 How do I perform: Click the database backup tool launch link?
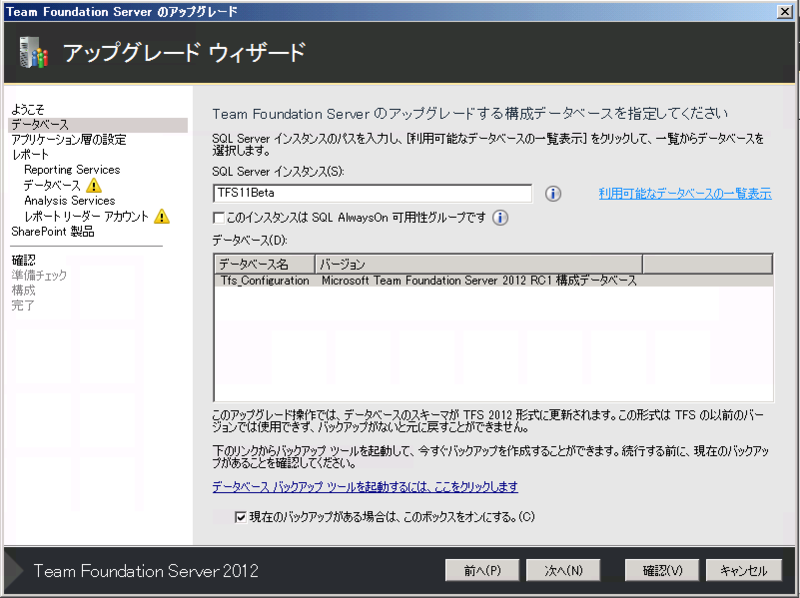pos(365,487)
